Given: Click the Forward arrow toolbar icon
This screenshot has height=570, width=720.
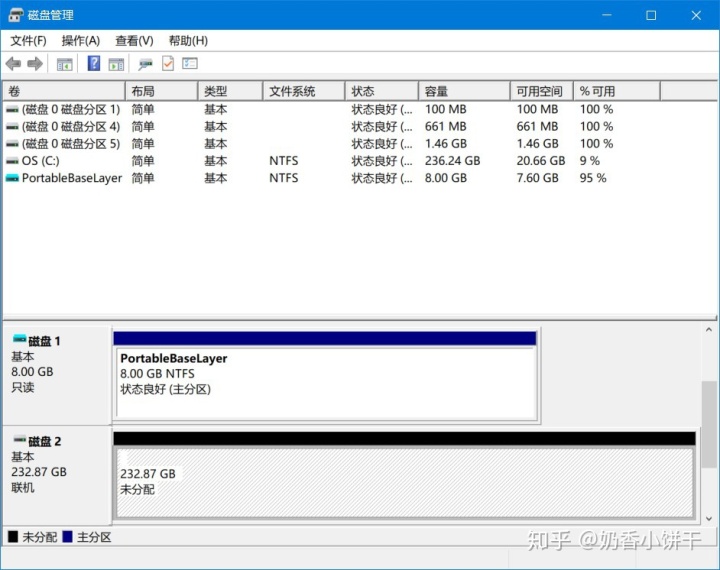Looking at the screenshot, I should click(x=35, y=63).
